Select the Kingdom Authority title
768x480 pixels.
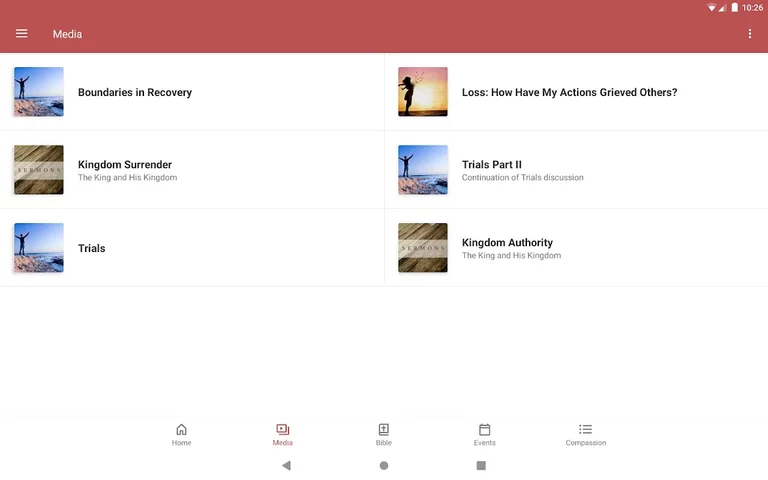507,242
